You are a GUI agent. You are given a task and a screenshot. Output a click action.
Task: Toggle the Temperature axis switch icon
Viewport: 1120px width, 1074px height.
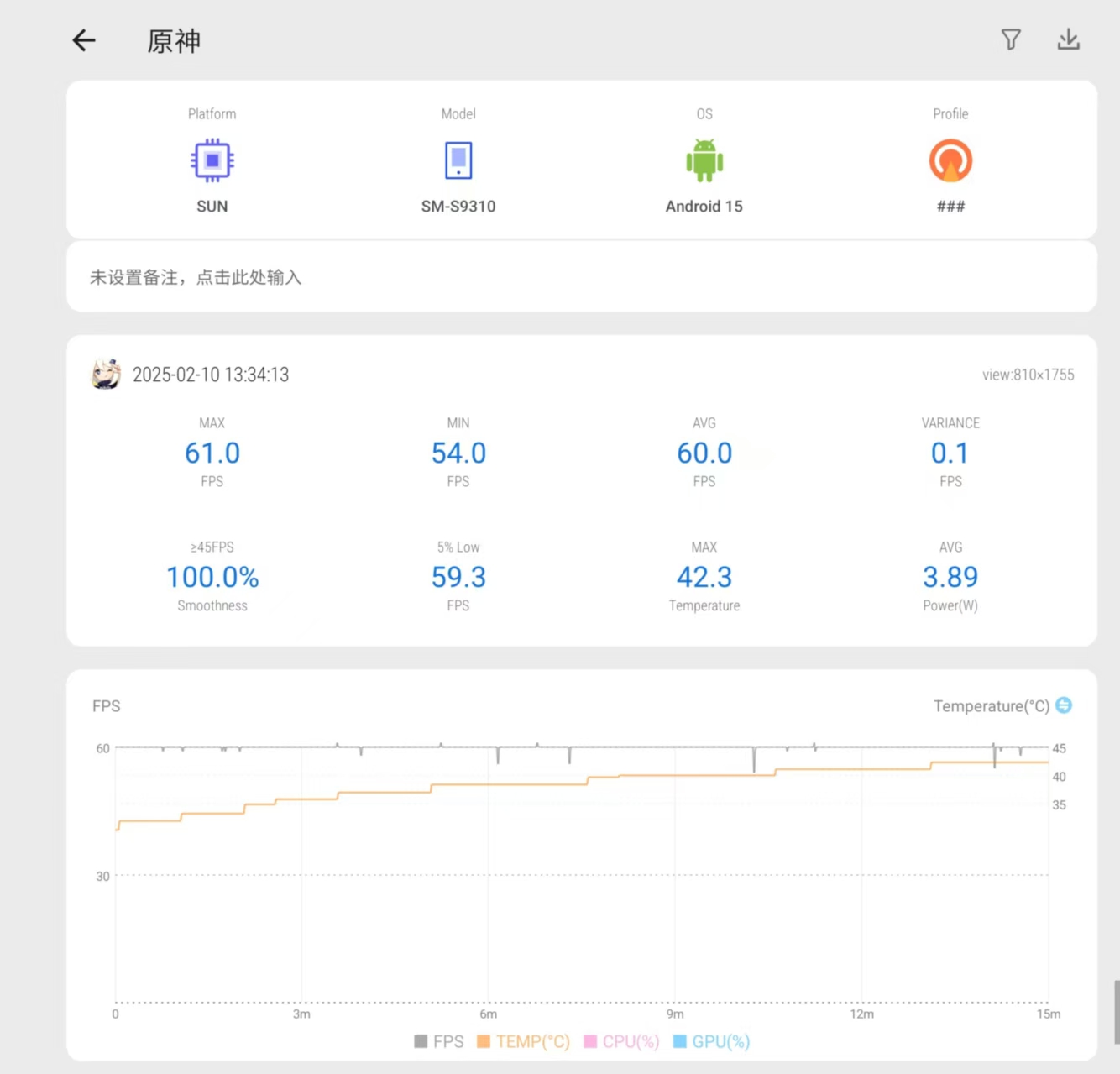[x=1064, y=705]
